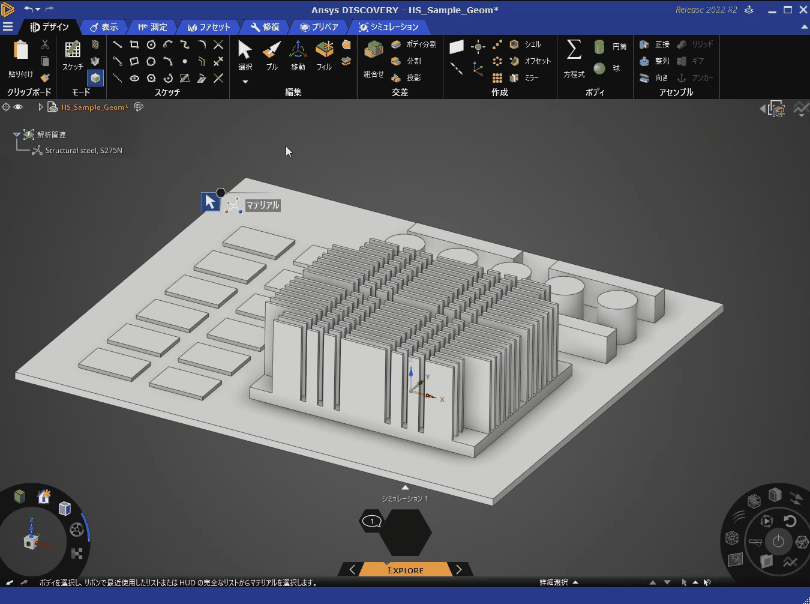Click the EXPLORE stage button
Screen dimensions: 810x604
406,569
